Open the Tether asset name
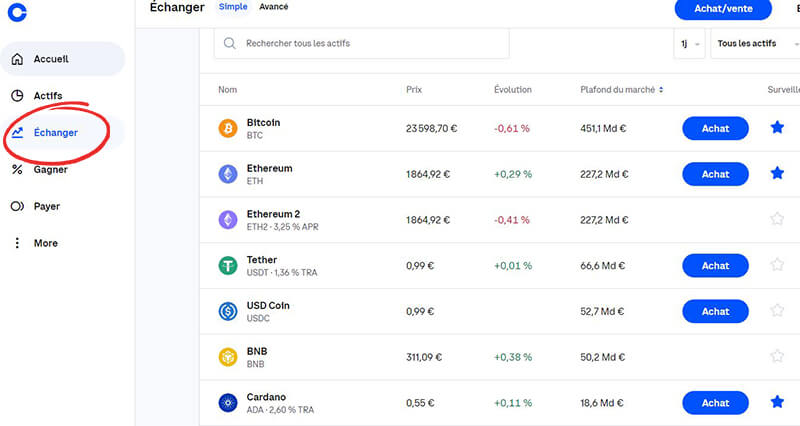800x426 pixels. point(262,260)
